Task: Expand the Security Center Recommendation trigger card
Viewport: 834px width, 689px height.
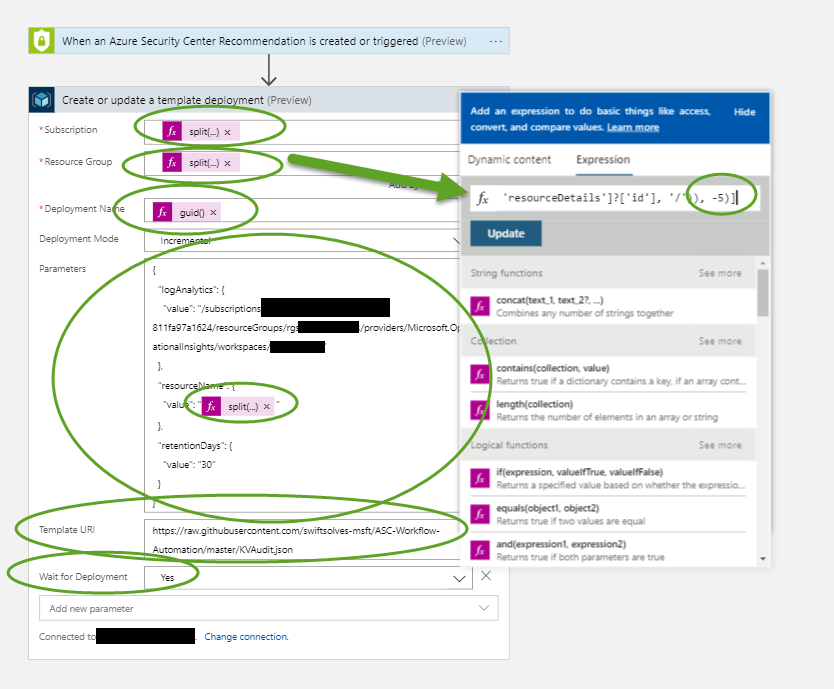Action: [x=269, y=41]
